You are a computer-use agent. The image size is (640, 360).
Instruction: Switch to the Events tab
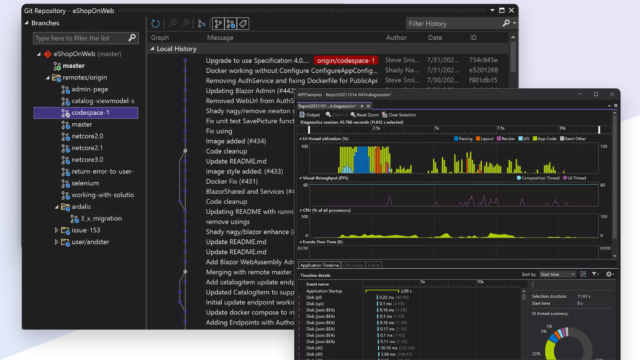click(373, 265)
